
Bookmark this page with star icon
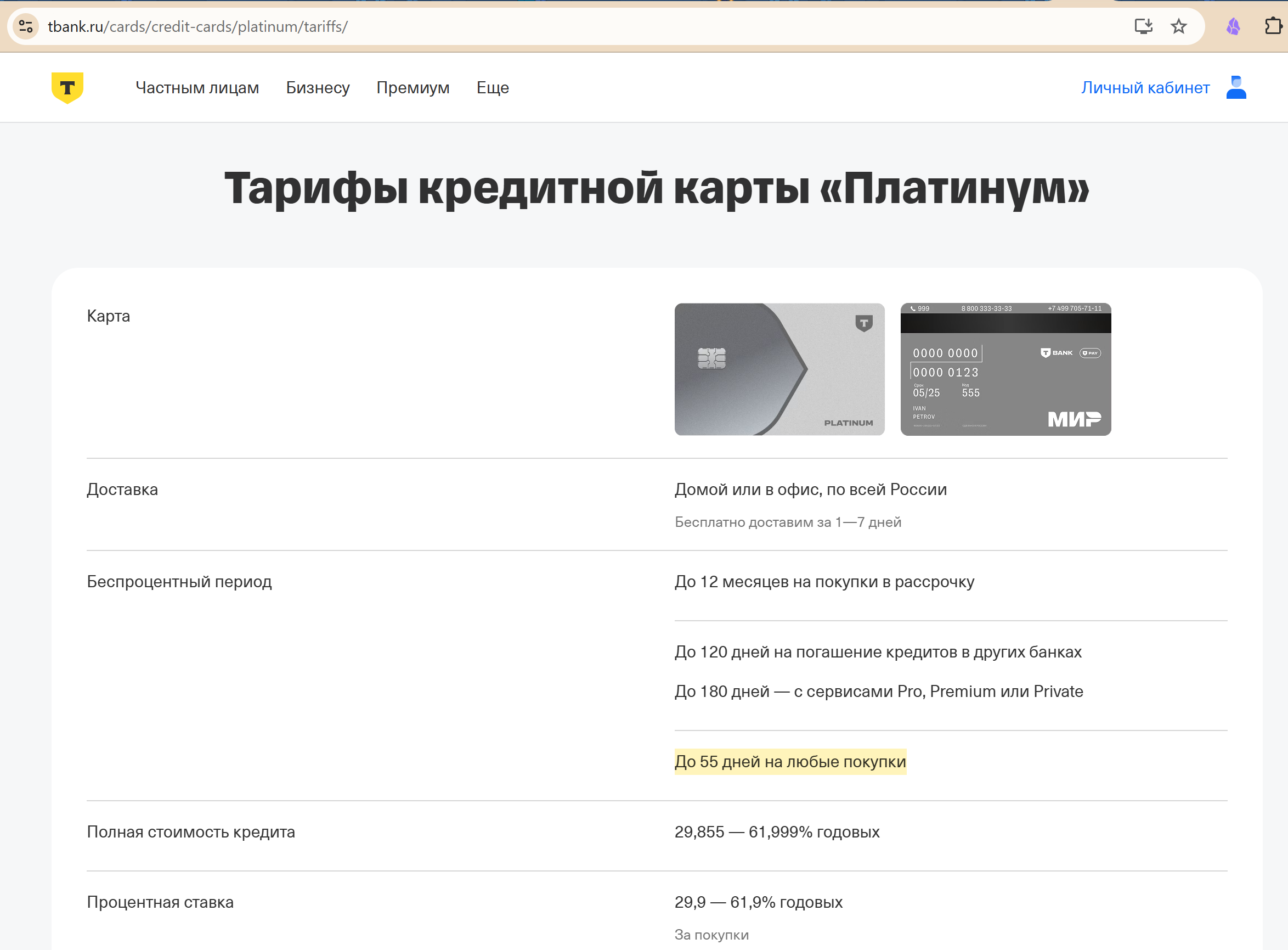click(x=1178, y=26)
